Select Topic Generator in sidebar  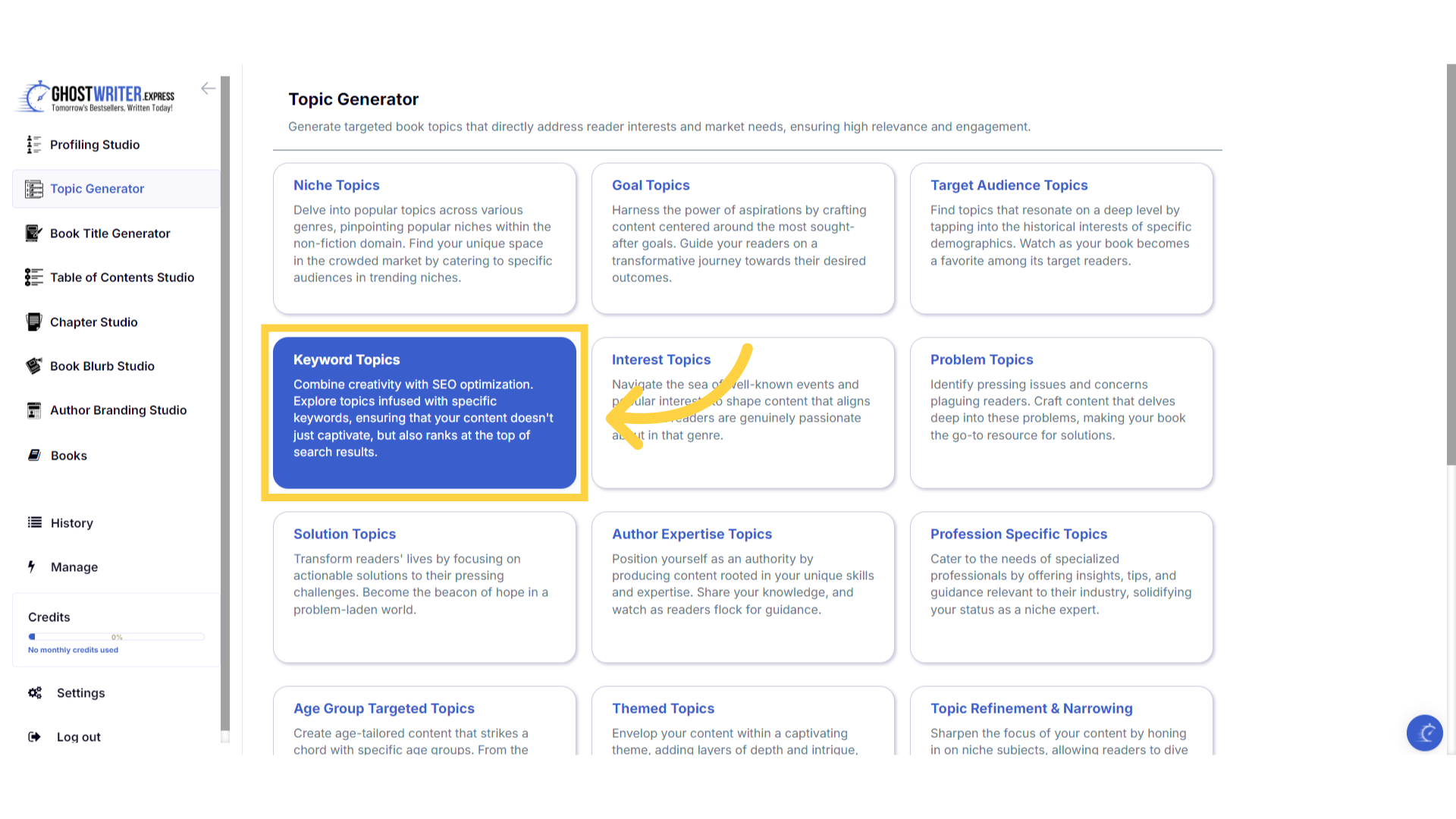click(x=97, y=189)
